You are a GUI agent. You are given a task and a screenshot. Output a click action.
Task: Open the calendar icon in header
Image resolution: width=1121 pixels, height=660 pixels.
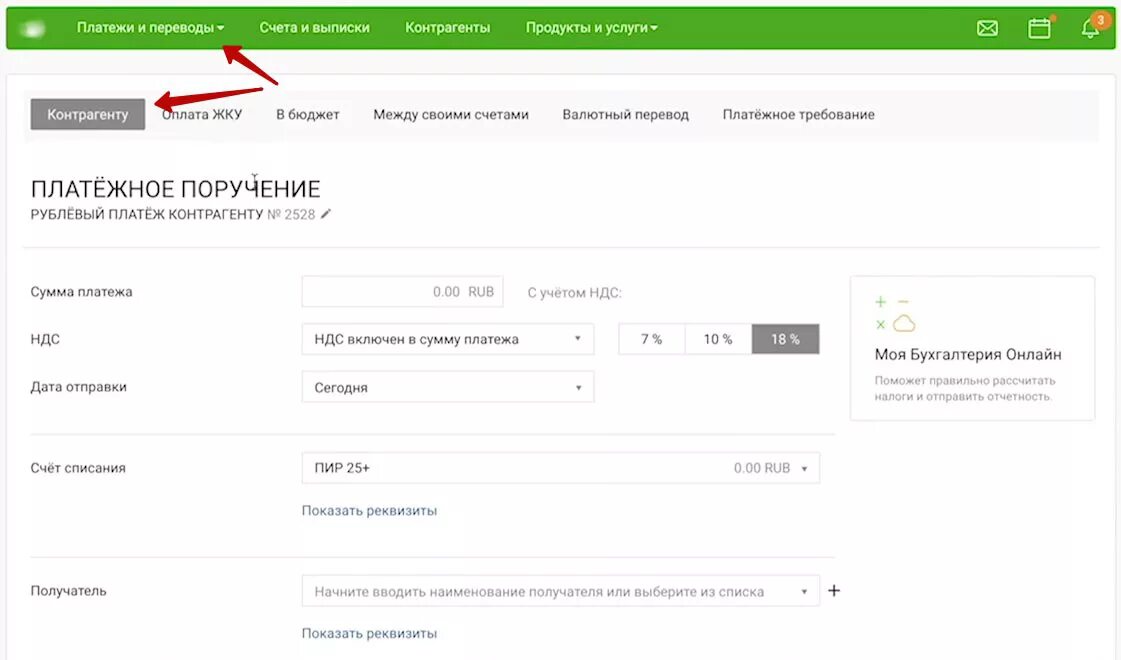pos(1039,28)
